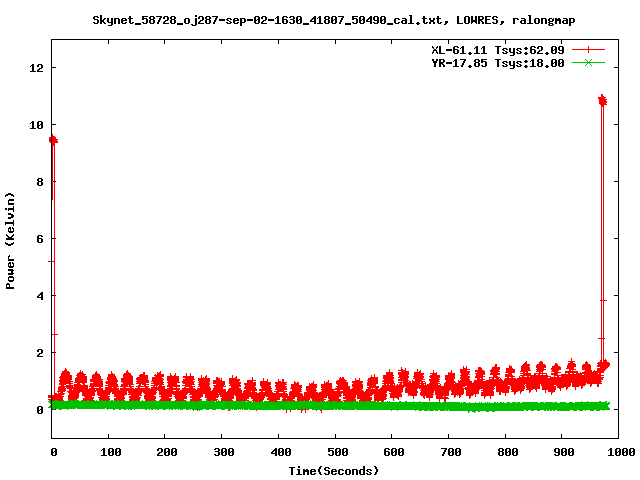
Task: Click the red spike peak at the plot start
Action: (53, 140)
